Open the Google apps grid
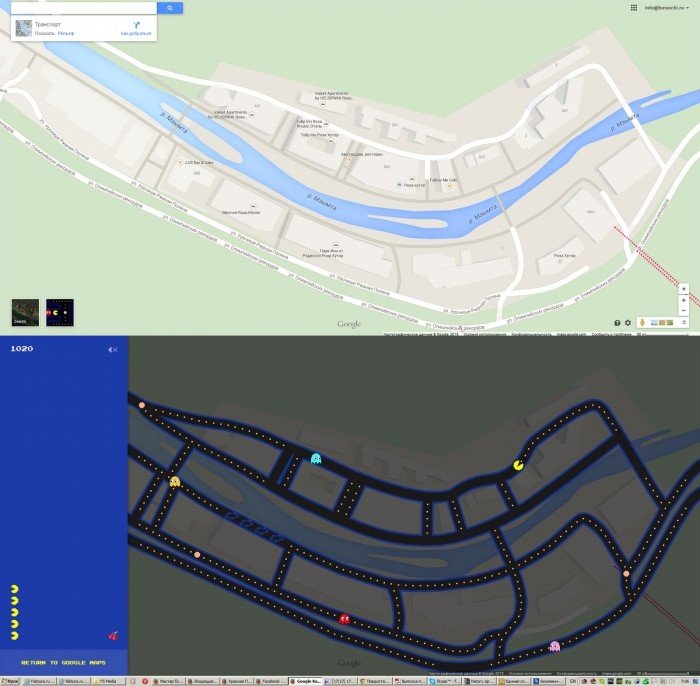 [x=633, y=8]
